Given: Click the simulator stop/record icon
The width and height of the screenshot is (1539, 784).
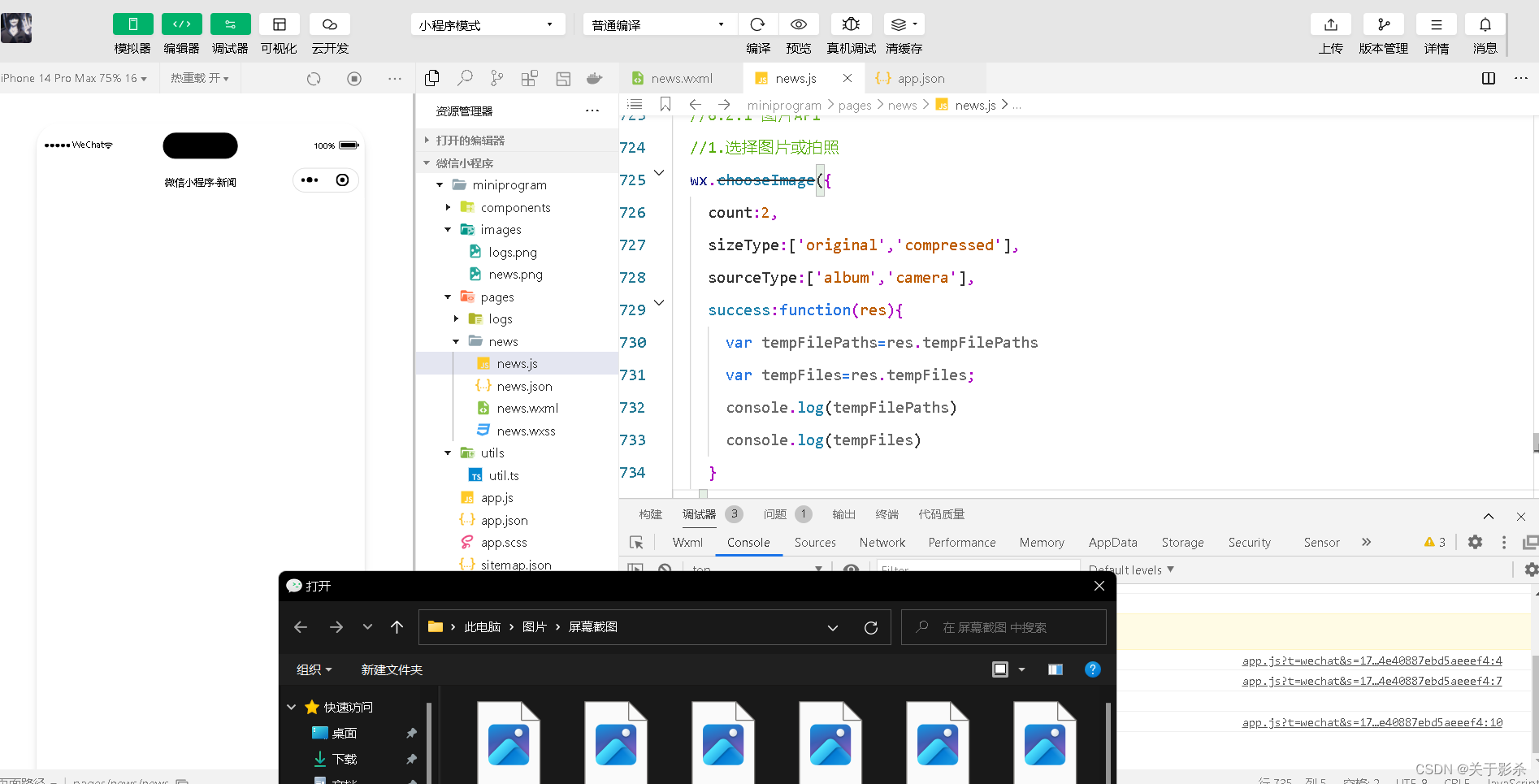Looking at the screenshot, I should coord(354,79).
